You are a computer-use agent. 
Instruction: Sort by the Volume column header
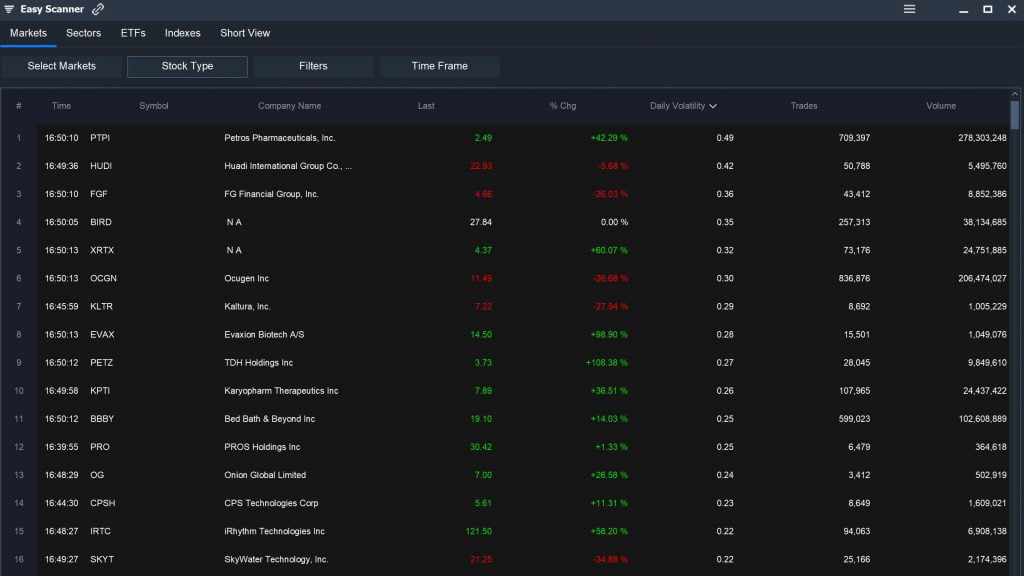coord(941,105)
